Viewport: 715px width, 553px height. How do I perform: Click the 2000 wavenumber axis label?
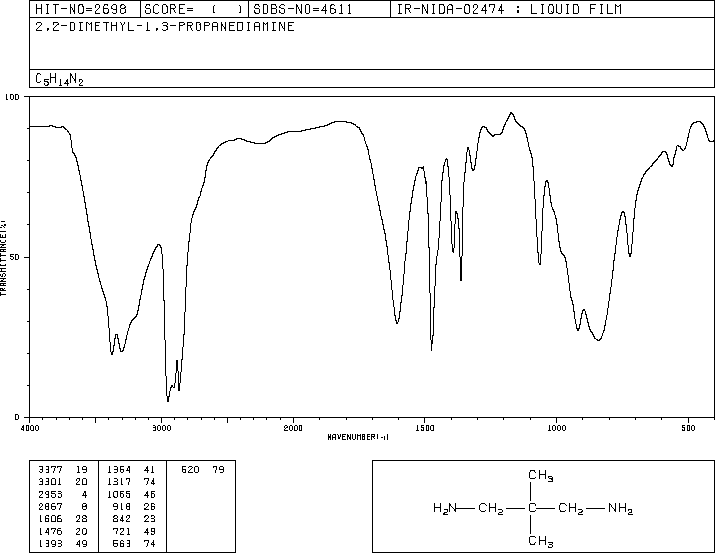point(293,428)
